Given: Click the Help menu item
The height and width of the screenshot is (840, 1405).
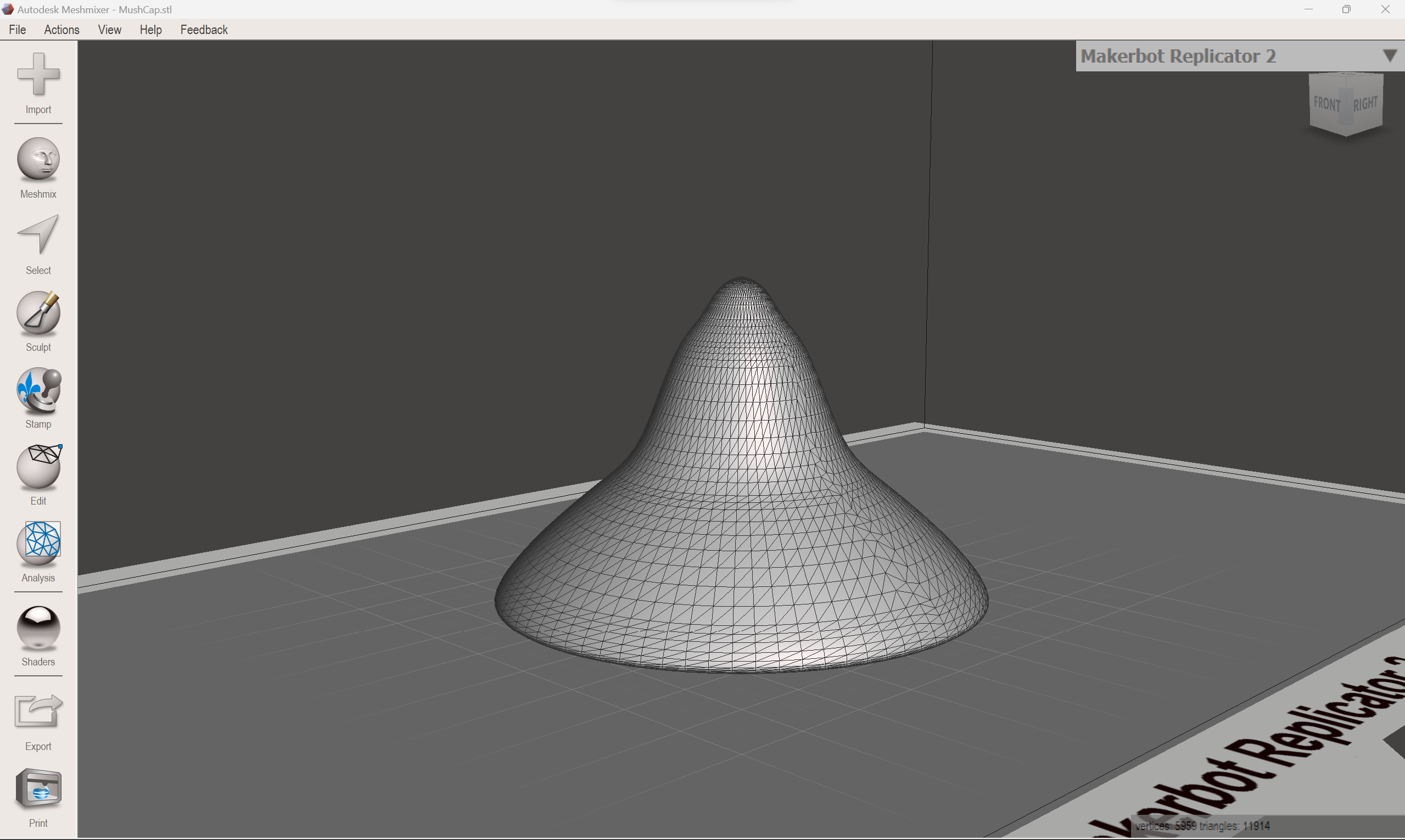Looking at the screenshot, I should coord(151,29).
